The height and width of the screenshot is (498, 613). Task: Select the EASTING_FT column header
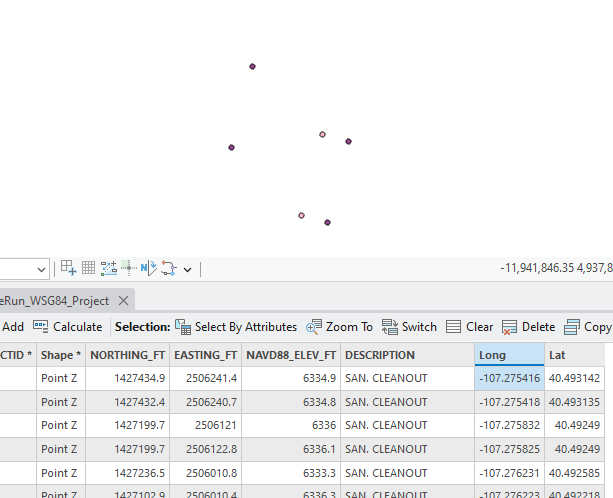[206, 355]
